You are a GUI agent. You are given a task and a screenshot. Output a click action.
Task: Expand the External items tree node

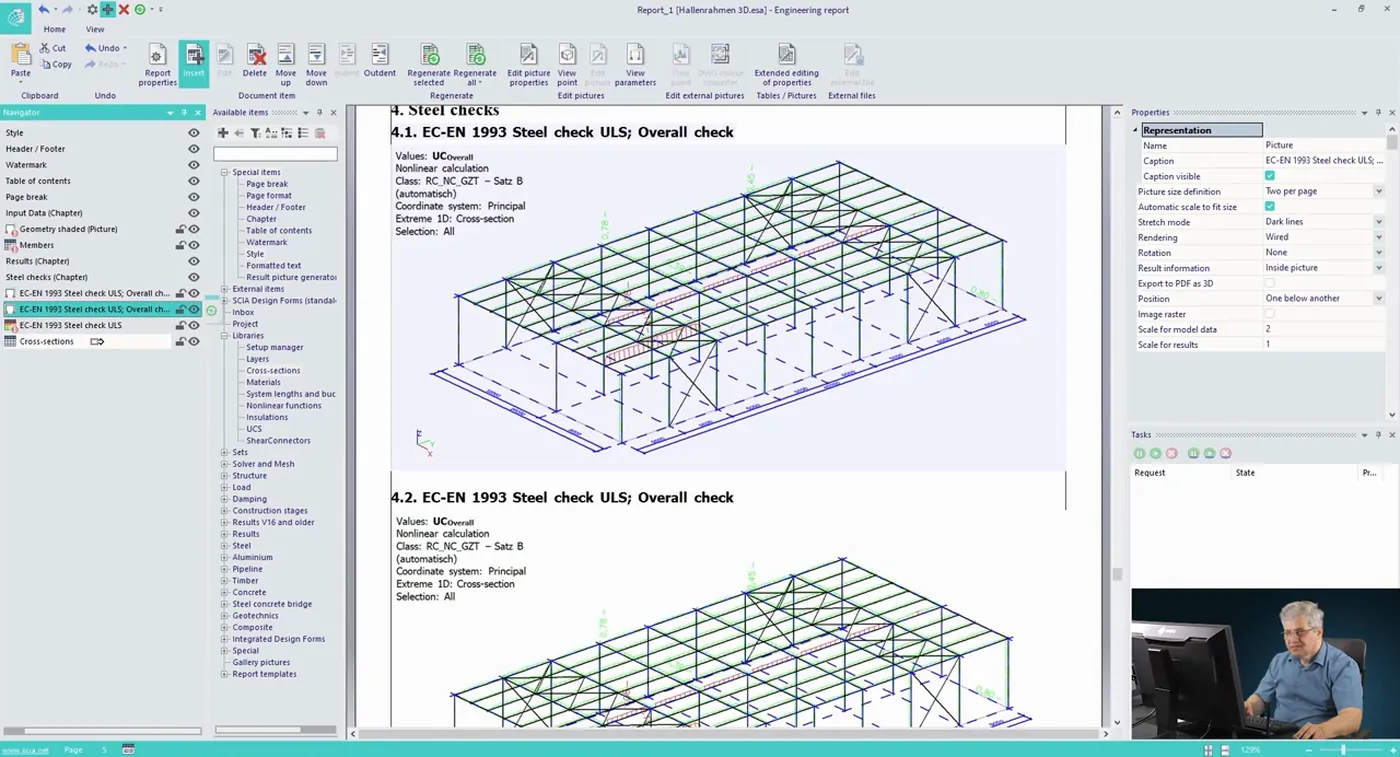point(225,289)
